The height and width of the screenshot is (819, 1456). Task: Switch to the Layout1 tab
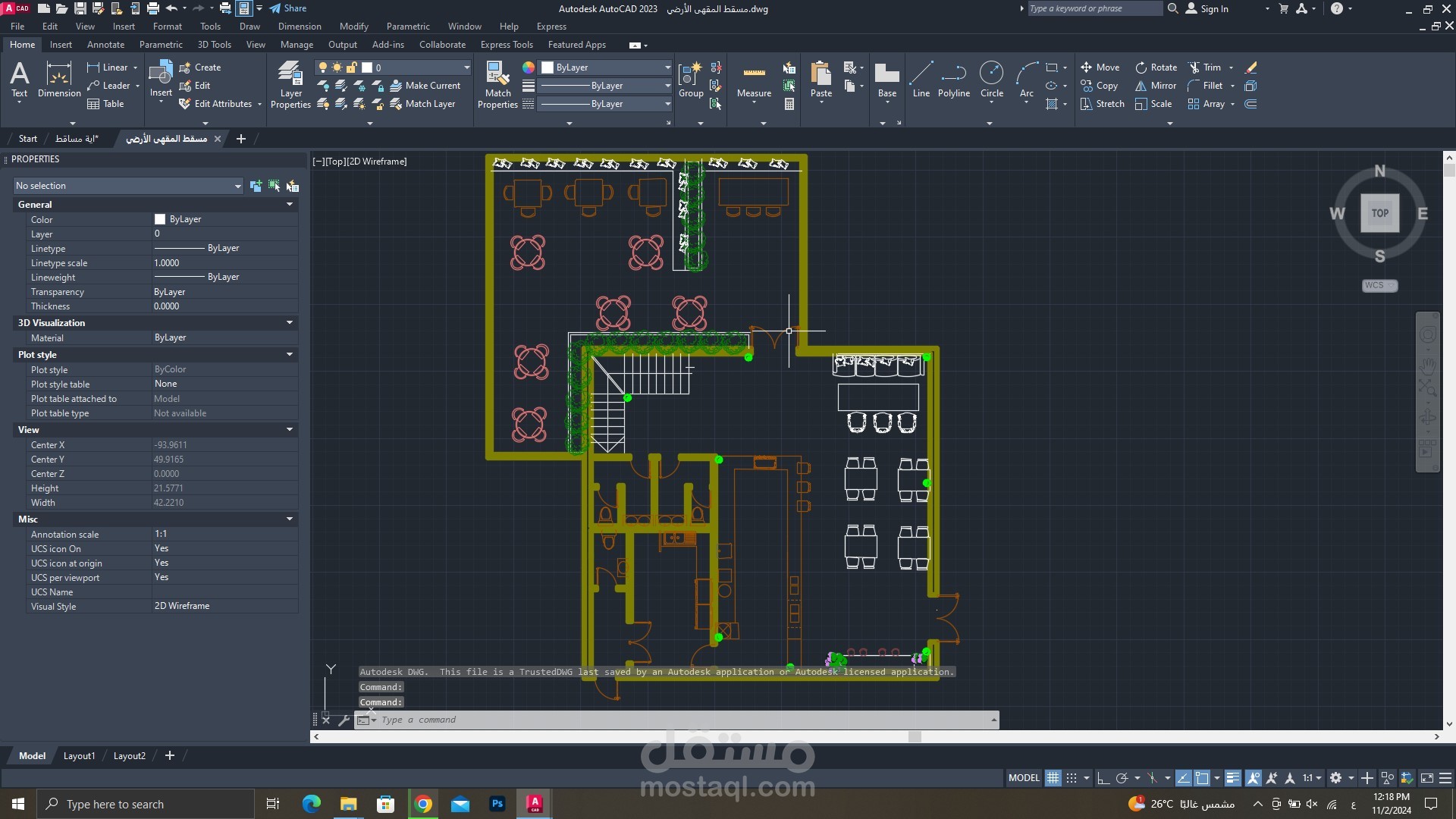[x=79, y=756]
